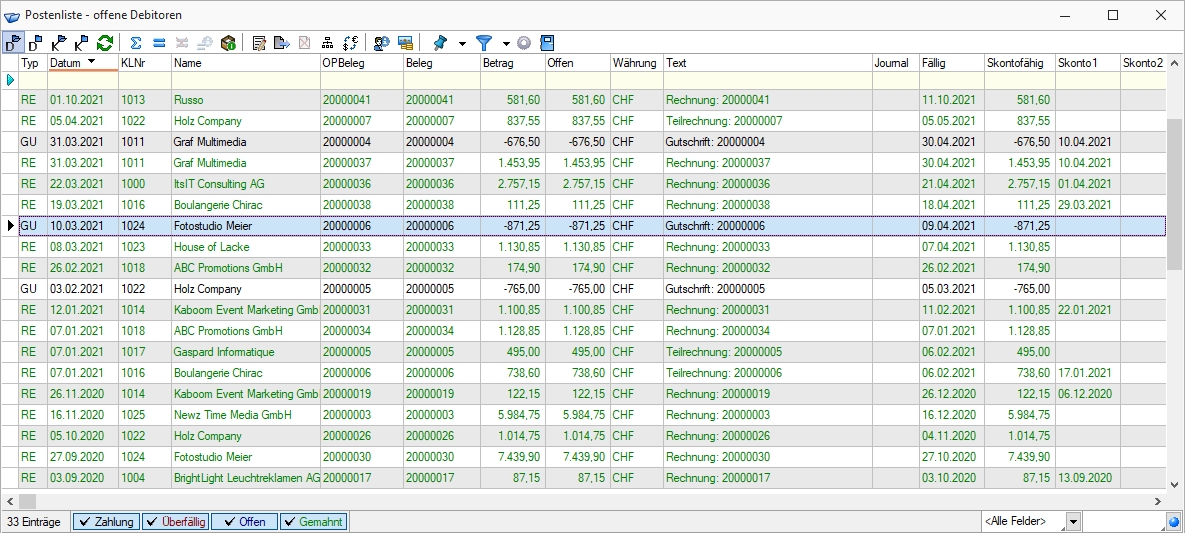Sort by the Name column header
Screen dimensions: 1185x533
coord(246,63)
